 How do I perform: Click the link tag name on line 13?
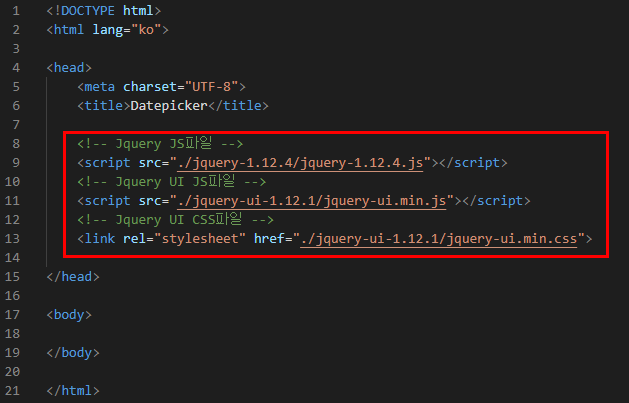pos(99,239)
